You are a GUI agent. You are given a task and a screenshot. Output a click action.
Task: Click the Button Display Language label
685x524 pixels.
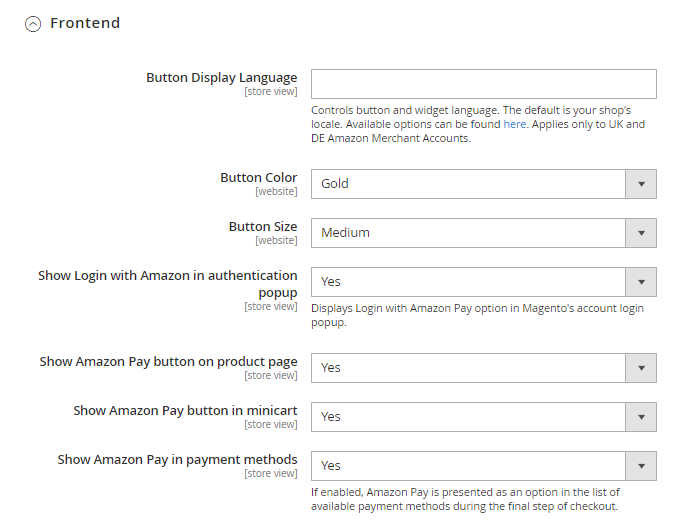pyautogui.click(x=221, y=78)
